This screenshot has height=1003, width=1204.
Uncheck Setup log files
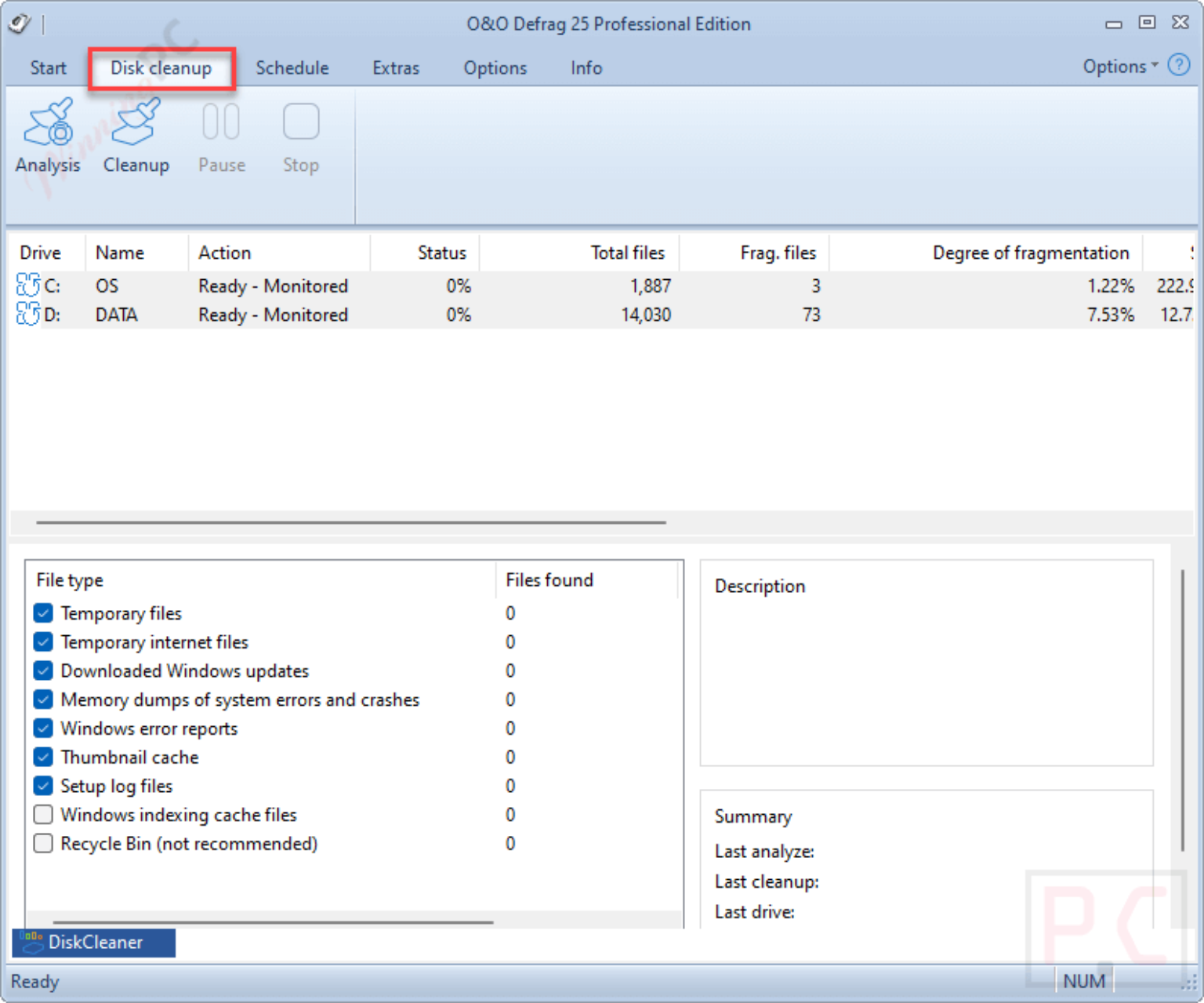(44, 786)
